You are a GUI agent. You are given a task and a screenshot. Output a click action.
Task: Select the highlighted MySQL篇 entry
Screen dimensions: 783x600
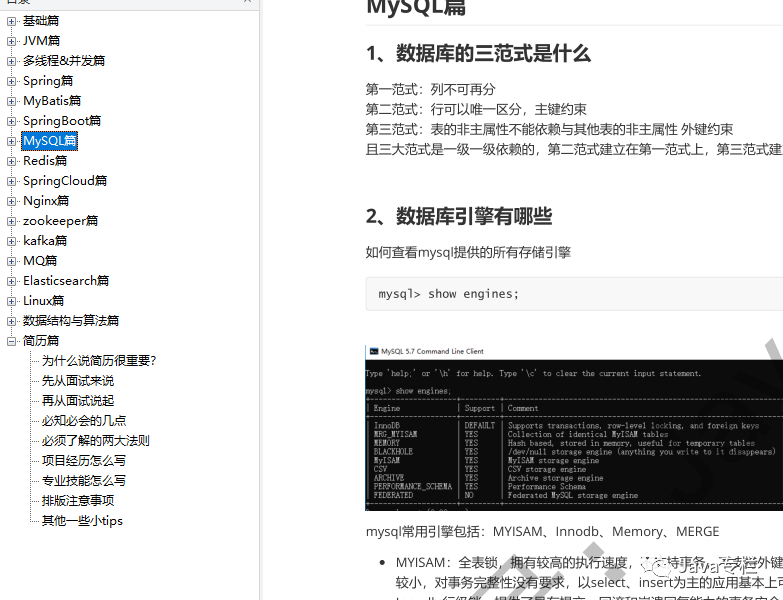point(50,141)
